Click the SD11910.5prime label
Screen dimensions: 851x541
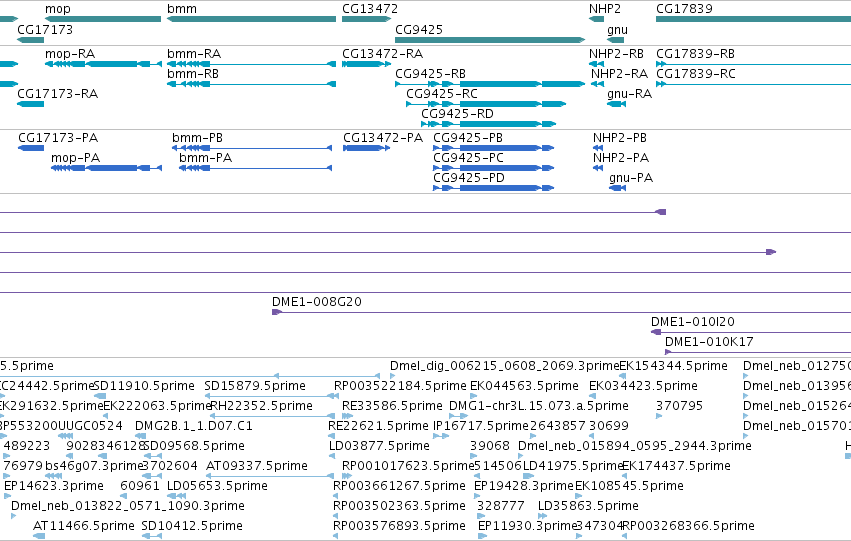(x=144, y=386)
